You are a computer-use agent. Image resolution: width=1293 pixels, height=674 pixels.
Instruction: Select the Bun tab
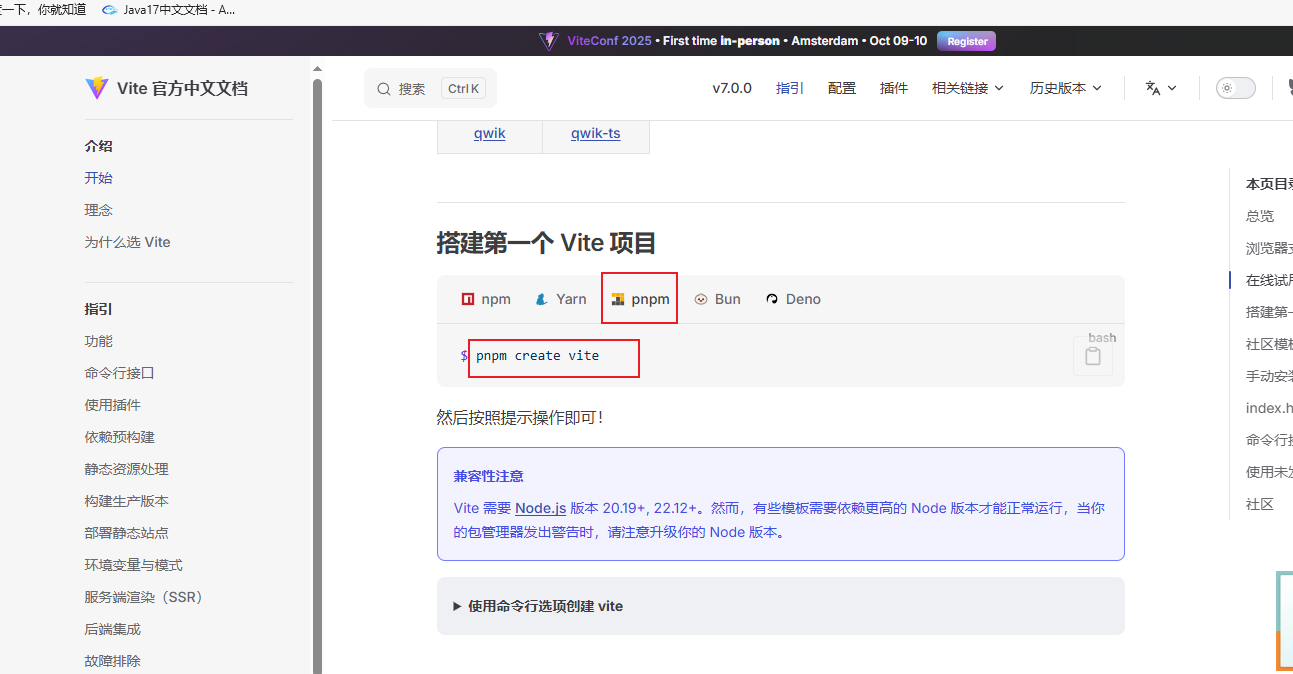tap(718, 299)
